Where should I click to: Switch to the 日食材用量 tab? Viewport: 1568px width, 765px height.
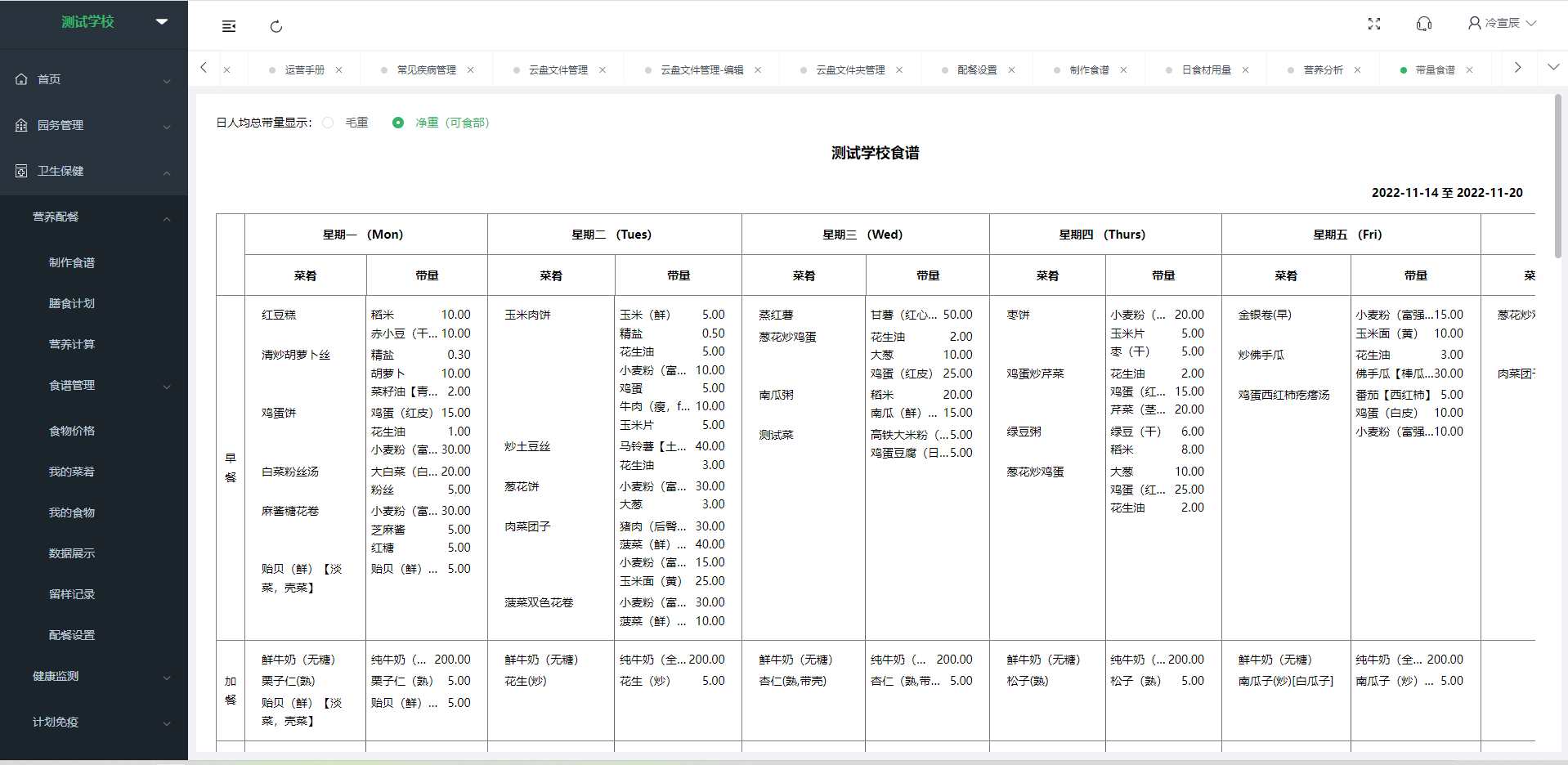click(1206, 70)
